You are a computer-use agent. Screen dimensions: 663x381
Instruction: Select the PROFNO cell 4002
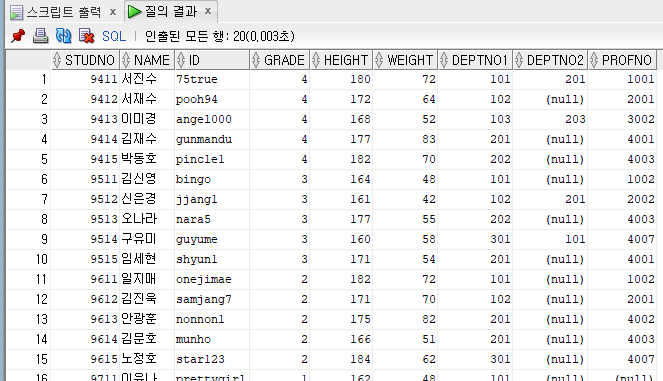[622, 319]
